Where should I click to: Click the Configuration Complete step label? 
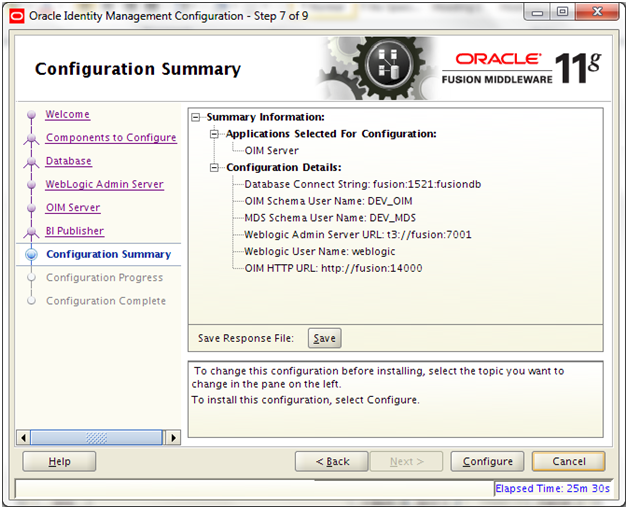(106, 301)
